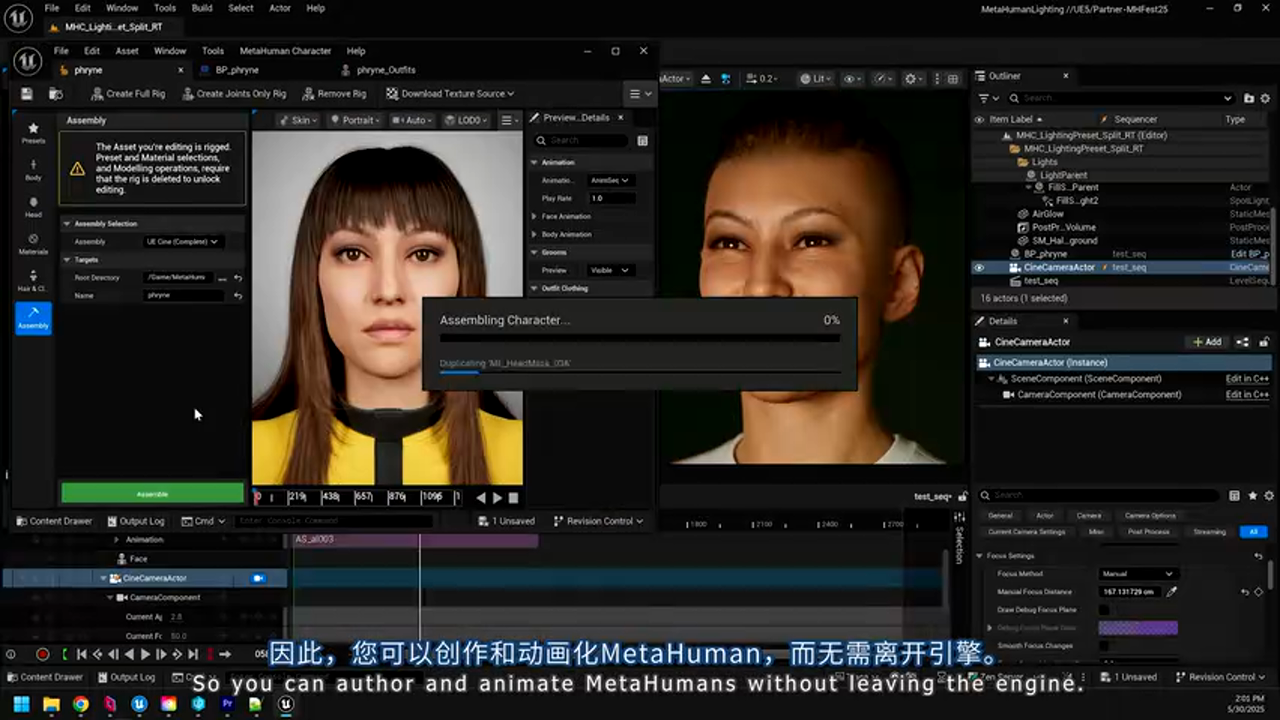Select the Debug Focus Plane color swatch

[1138, 625]
